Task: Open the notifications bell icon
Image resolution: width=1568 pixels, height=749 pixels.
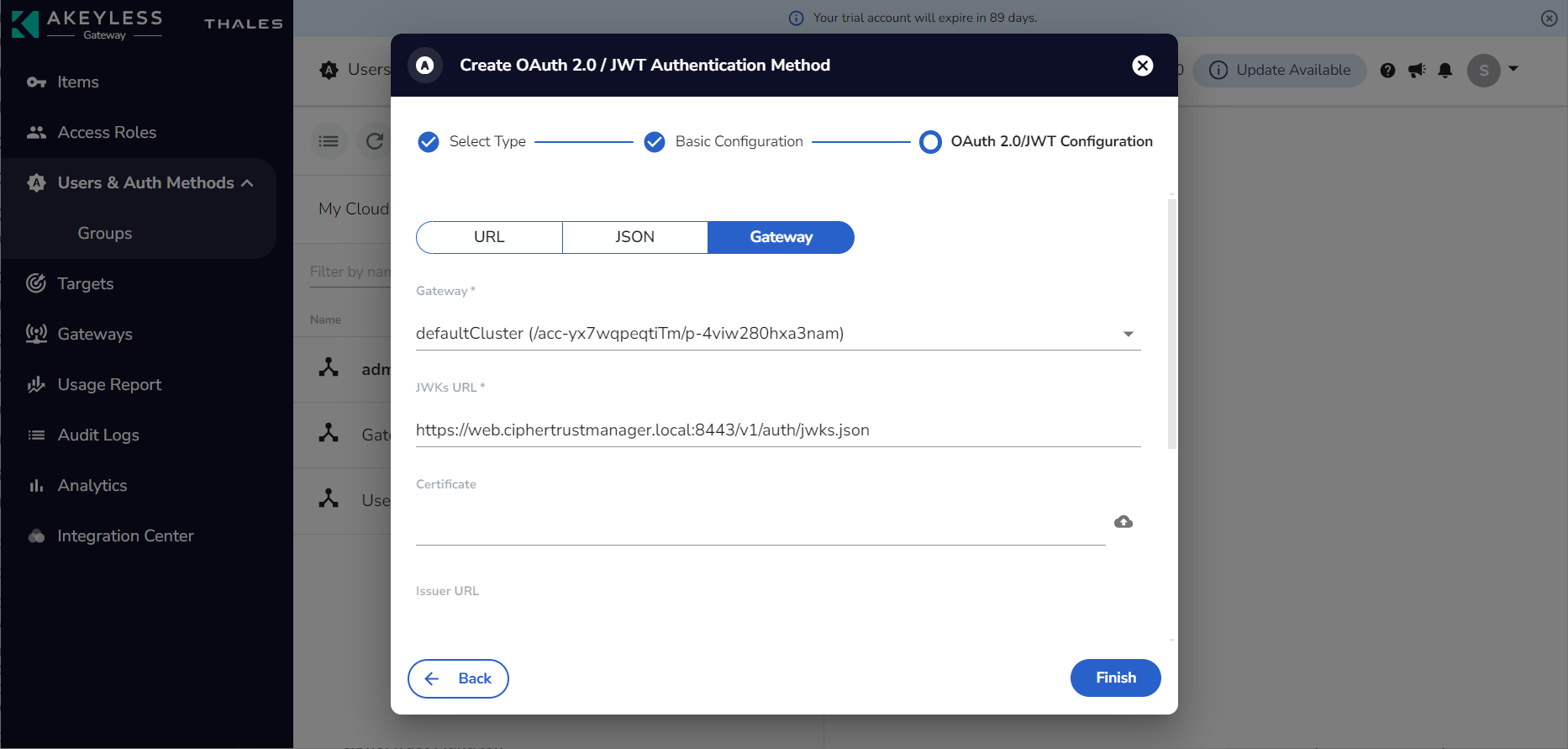Action: click(1445, 71)
